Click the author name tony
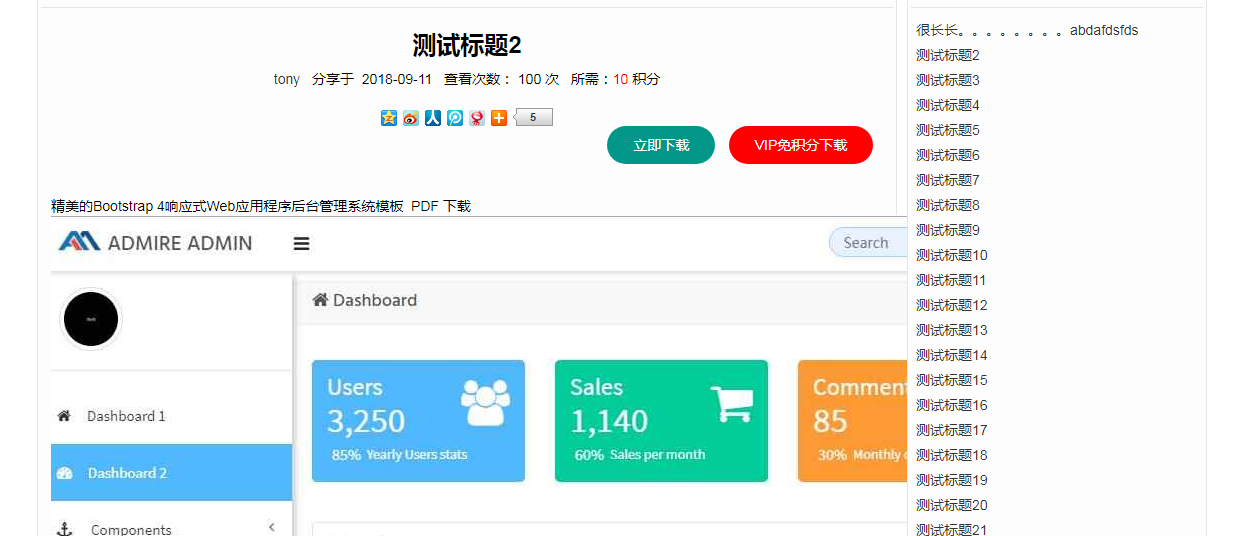The image size is (1246, 536). 287,79
